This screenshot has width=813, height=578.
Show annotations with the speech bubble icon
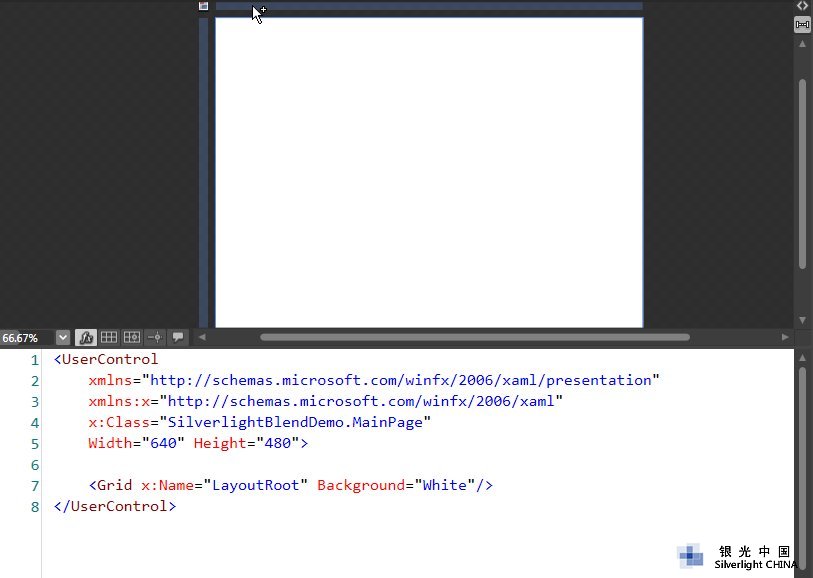click(x=178, y=337)
